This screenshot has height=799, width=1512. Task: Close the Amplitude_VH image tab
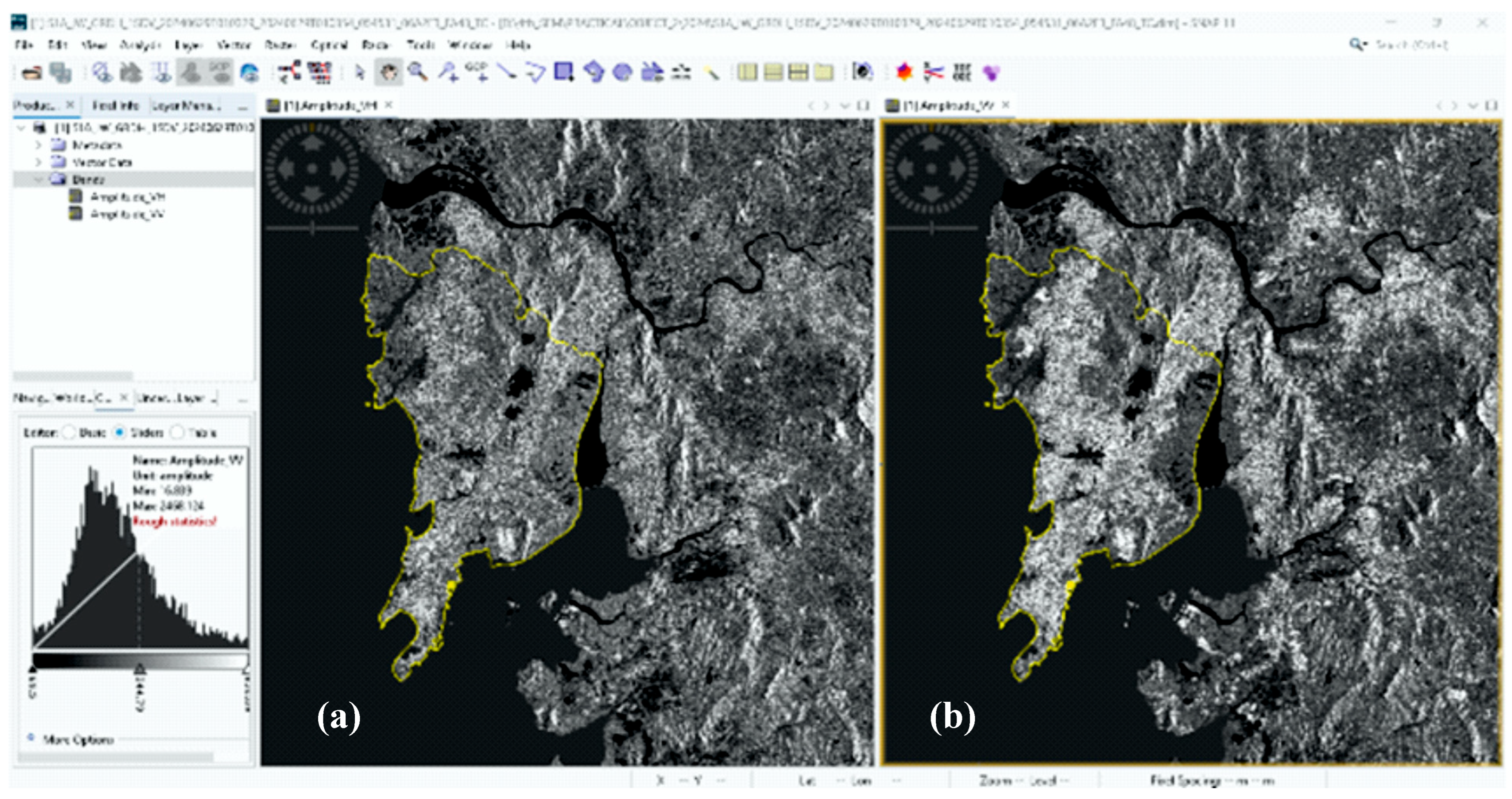tap(389, 105)
